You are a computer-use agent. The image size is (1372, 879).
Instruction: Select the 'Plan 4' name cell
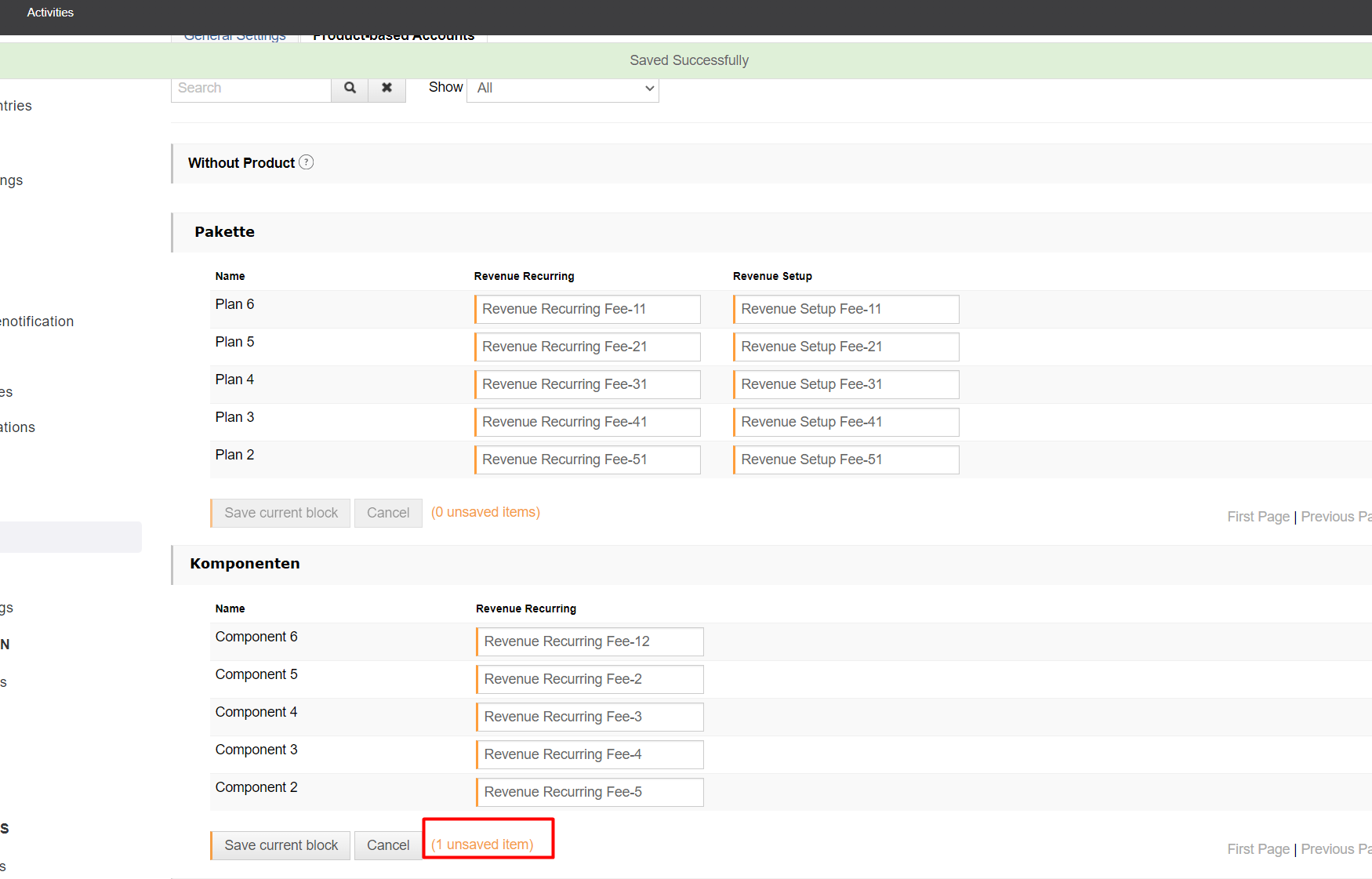click(234, 380)
